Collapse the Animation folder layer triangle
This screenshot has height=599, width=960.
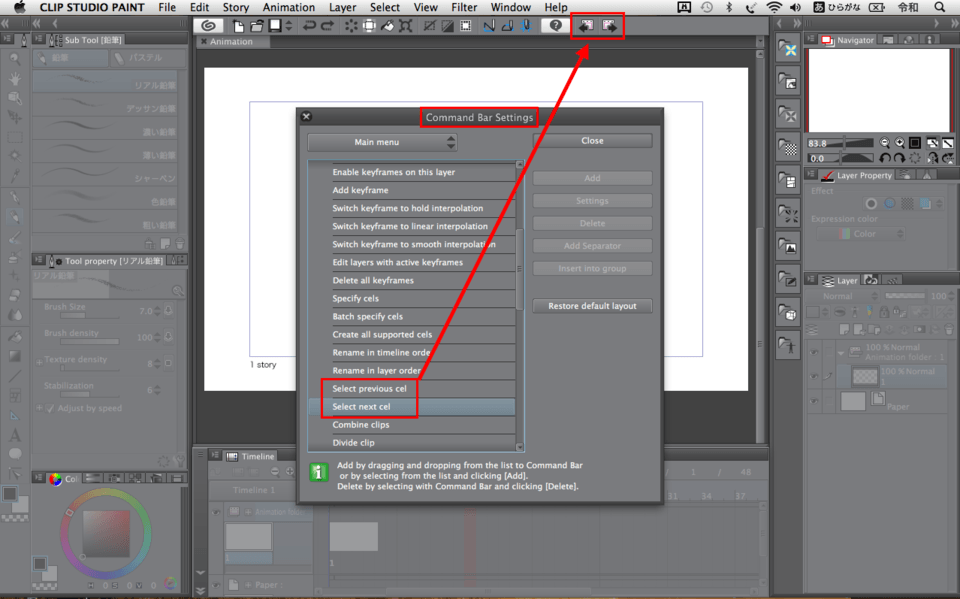pos(841,353)
